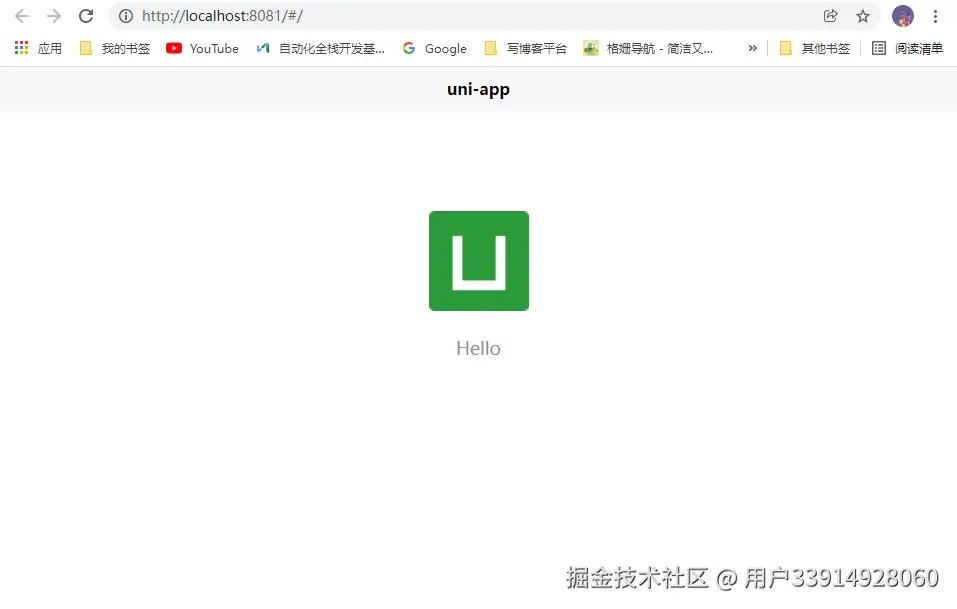Click the share page icon
The width and height of the screenshot is (957, 609).
830,16
